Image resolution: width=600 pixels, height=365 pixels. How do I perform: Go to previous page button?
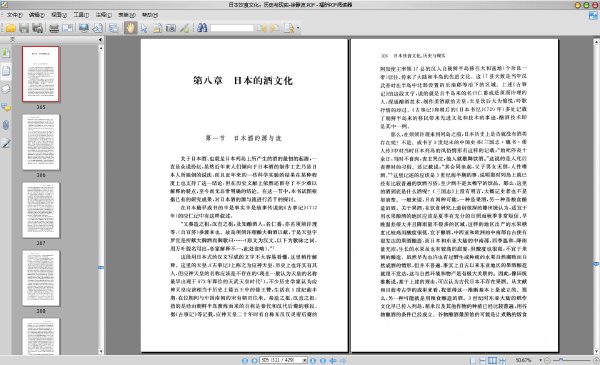point(254,360)
